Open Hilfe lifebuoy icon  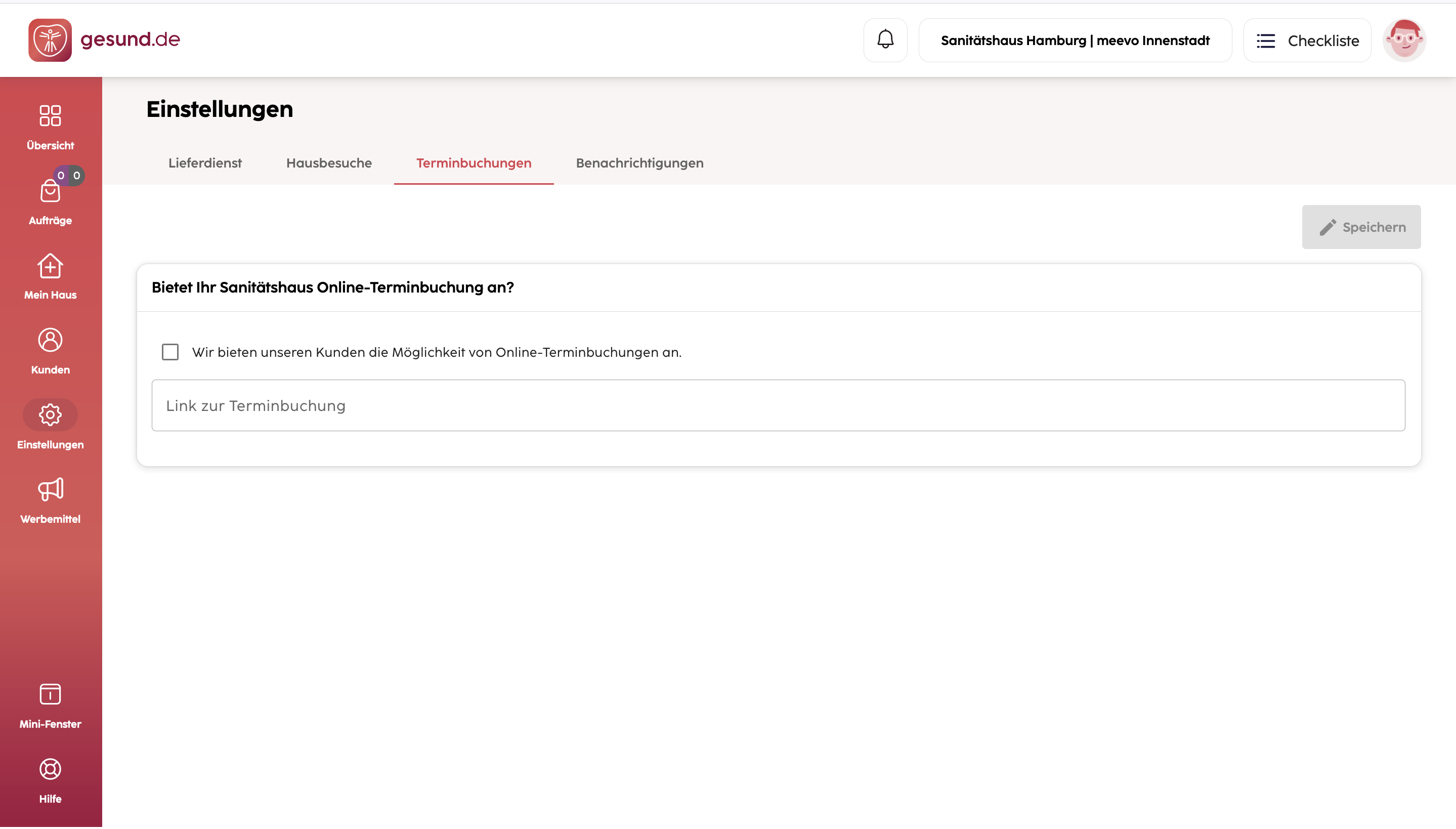[50, 769]
